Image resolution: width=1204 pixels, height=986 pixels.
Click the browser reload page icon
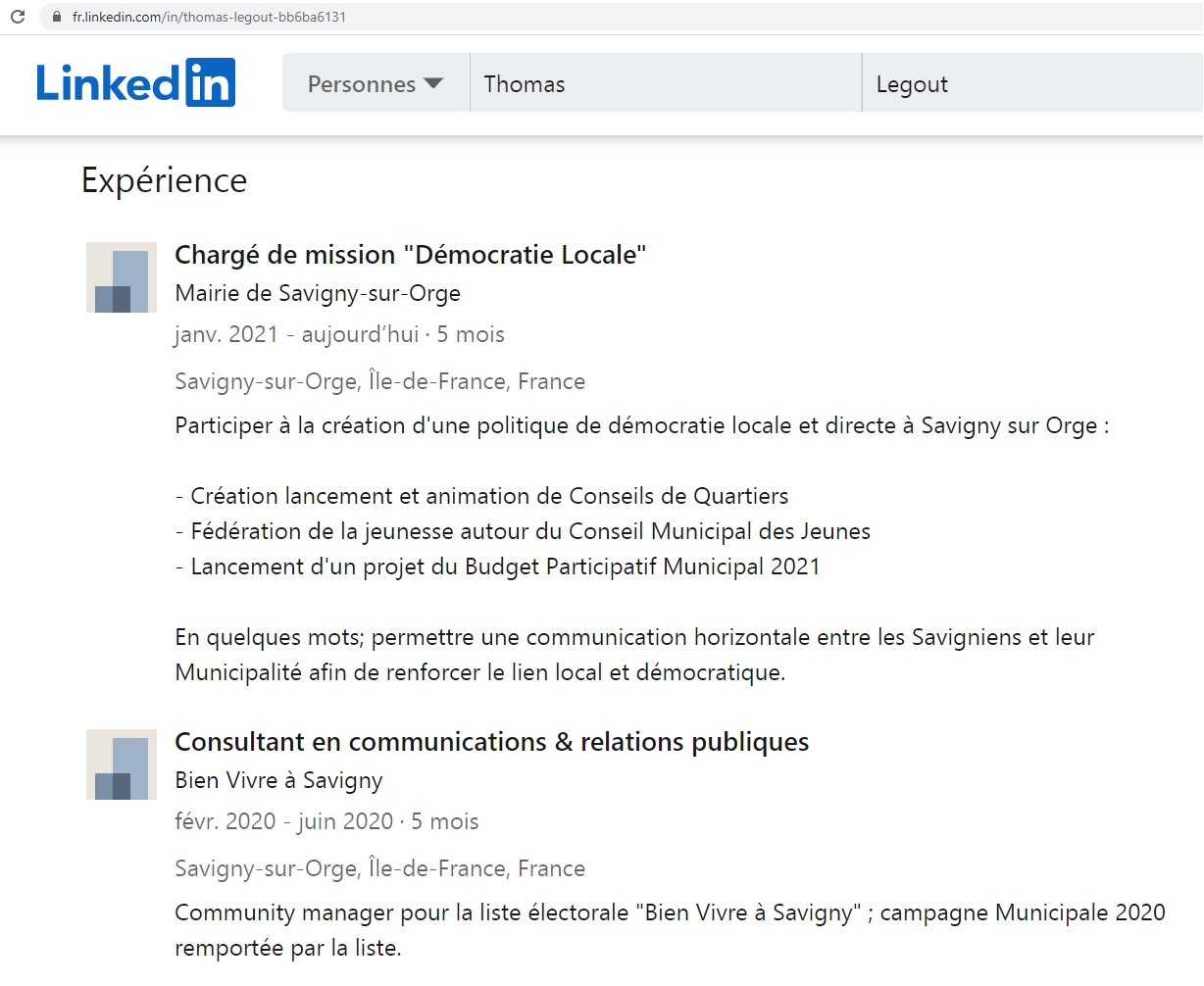17,17
